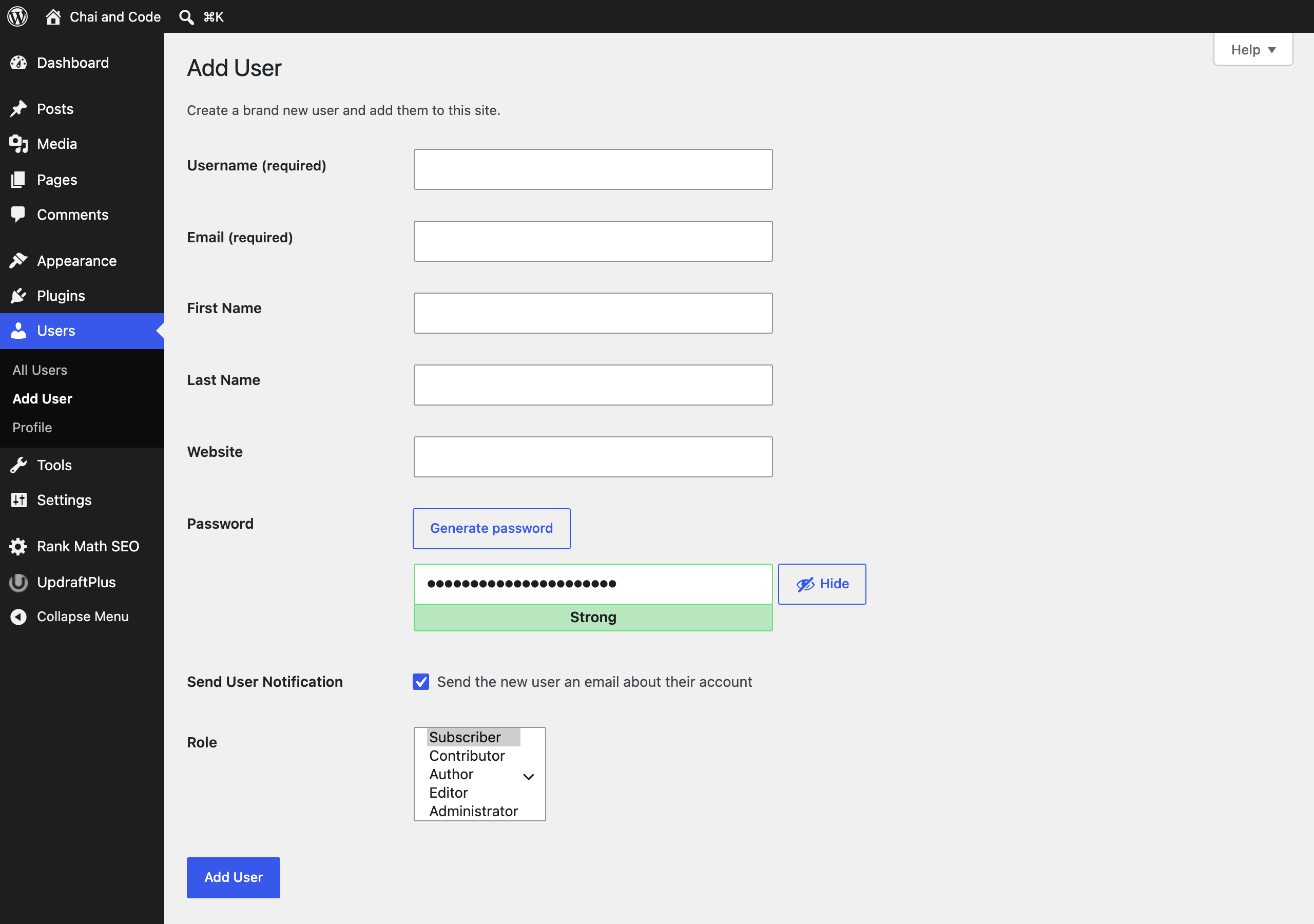The height and width of the screenshot is (924, 1314).
Task: Click the WordPress logo icon
Action: click(18, 16)
